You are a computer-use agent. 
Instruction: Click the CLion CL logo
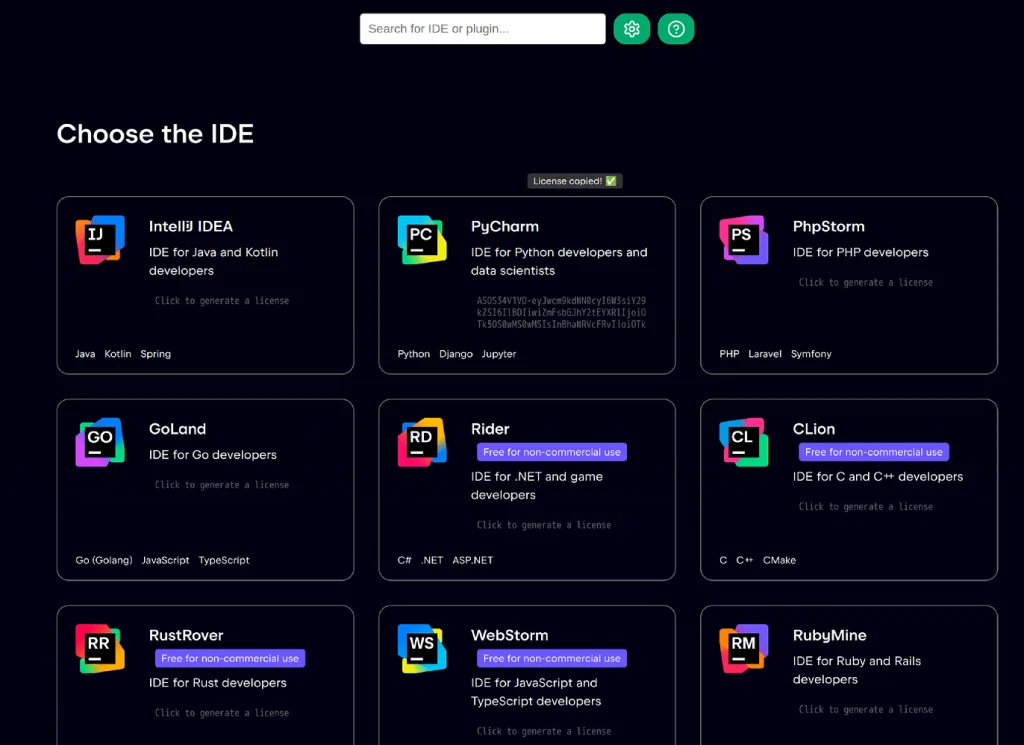(x=744, y=442)
